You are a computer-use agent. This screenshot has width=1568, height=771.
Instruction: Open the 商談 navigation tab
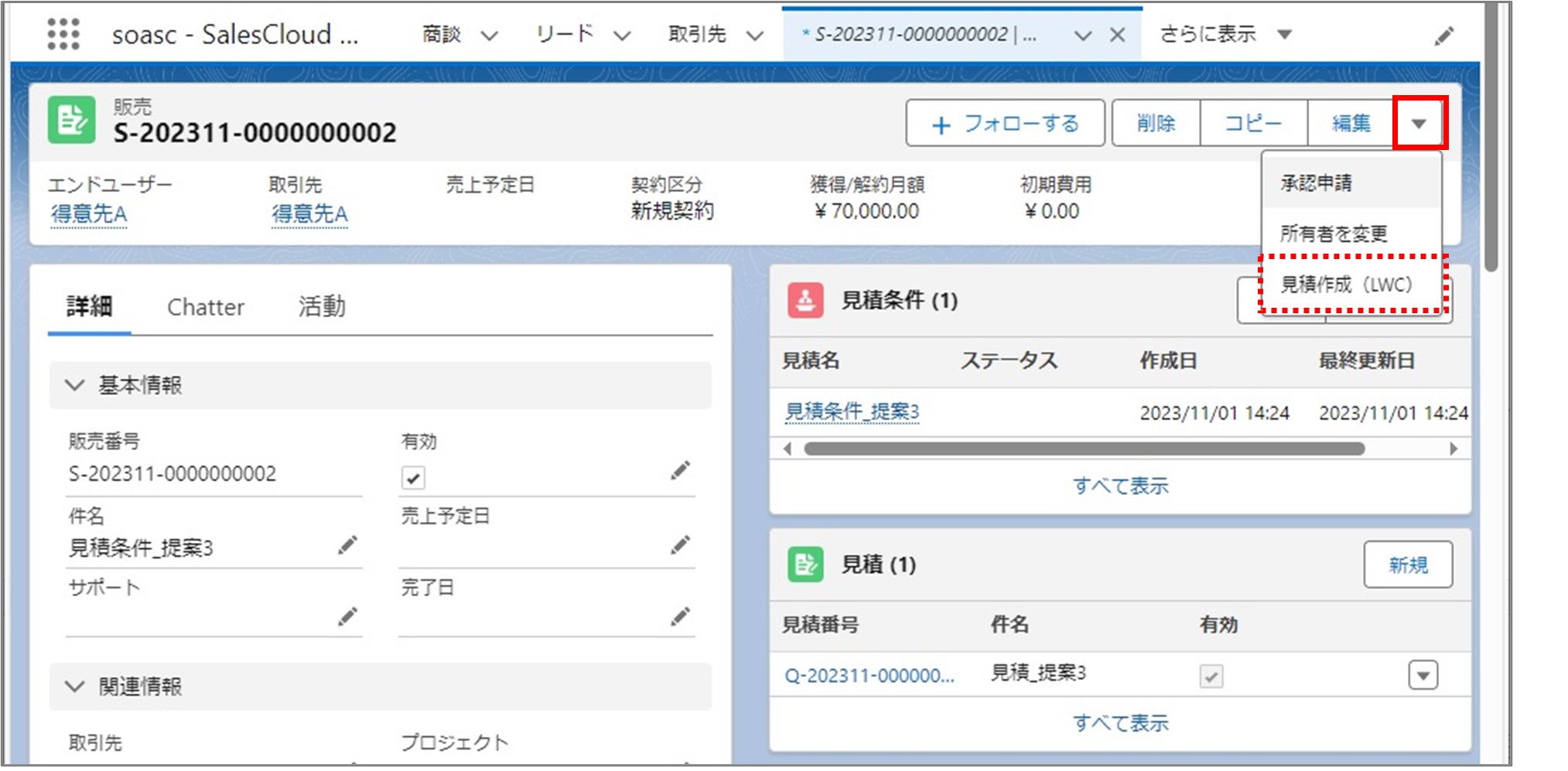(x=442, y=34)
